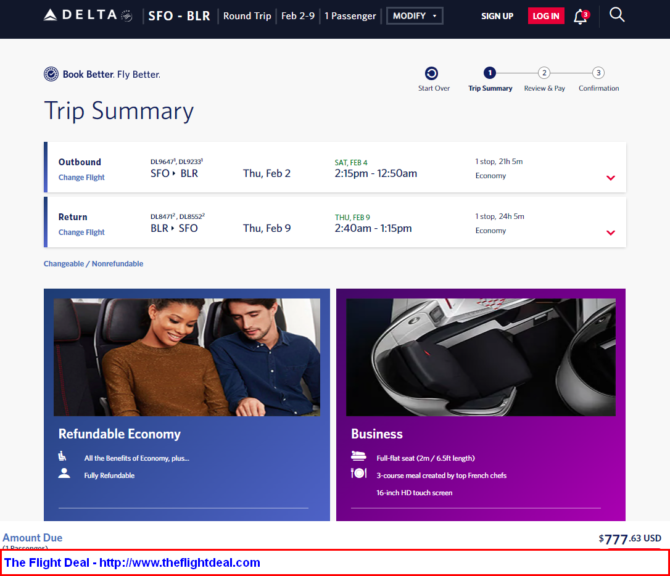The image size is (670, 576).
Task: Open the notifications bell icon
Action: (581, 17)
